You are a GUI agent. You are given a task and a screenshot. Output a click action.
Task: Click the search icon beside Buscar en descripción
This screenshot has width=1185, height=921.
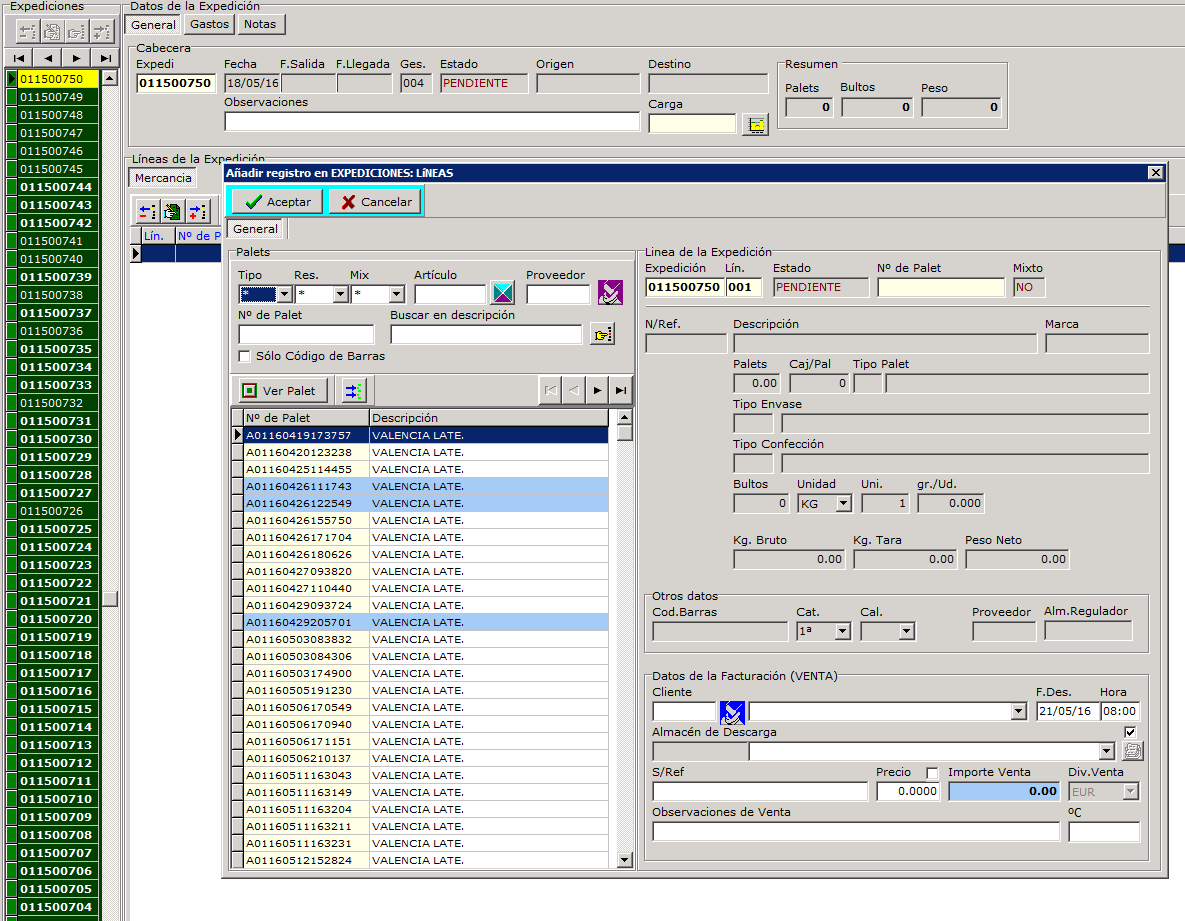tap(602, 334)
